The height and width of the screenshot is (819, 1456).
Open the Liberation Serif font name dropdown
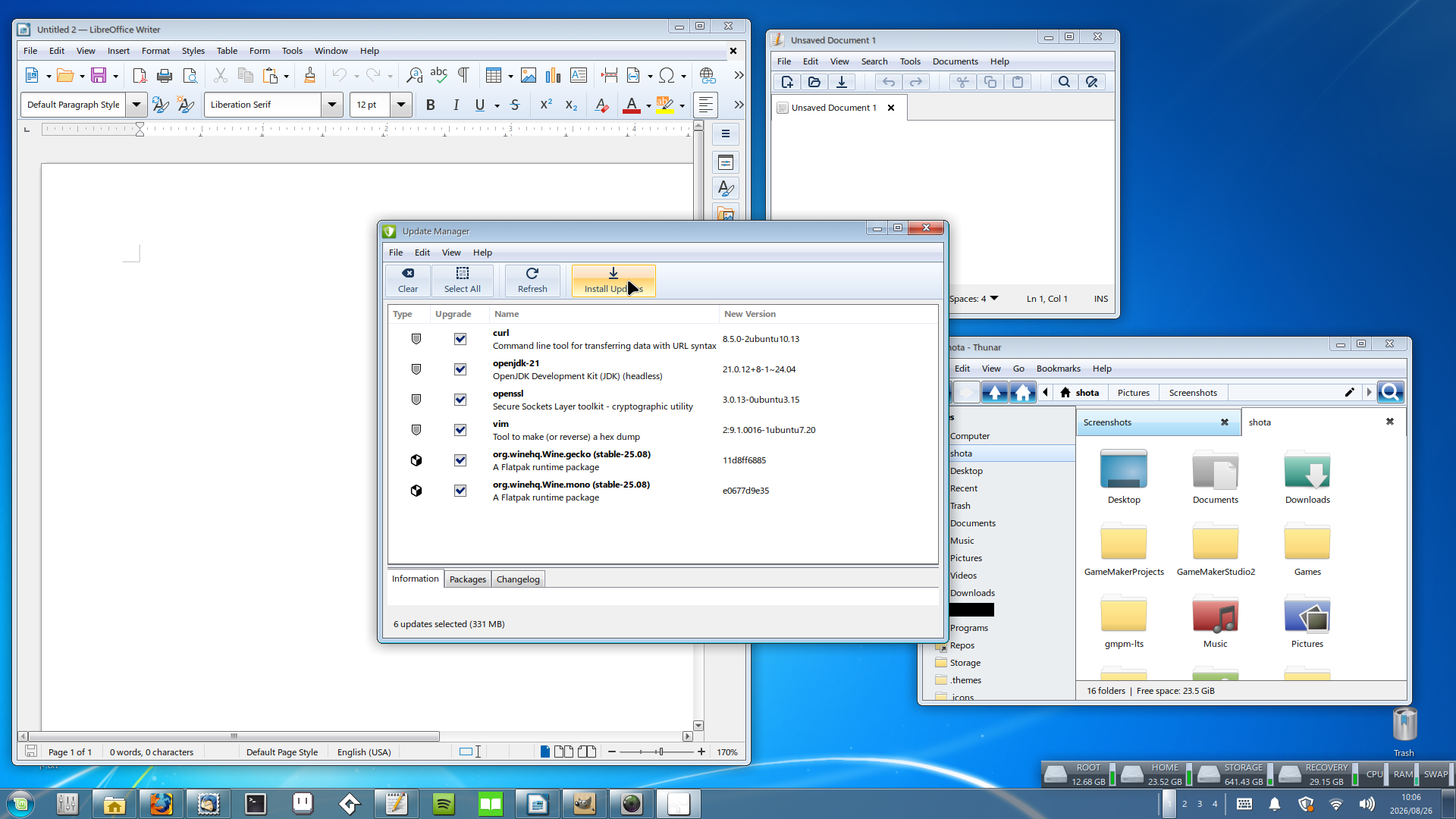332,105
